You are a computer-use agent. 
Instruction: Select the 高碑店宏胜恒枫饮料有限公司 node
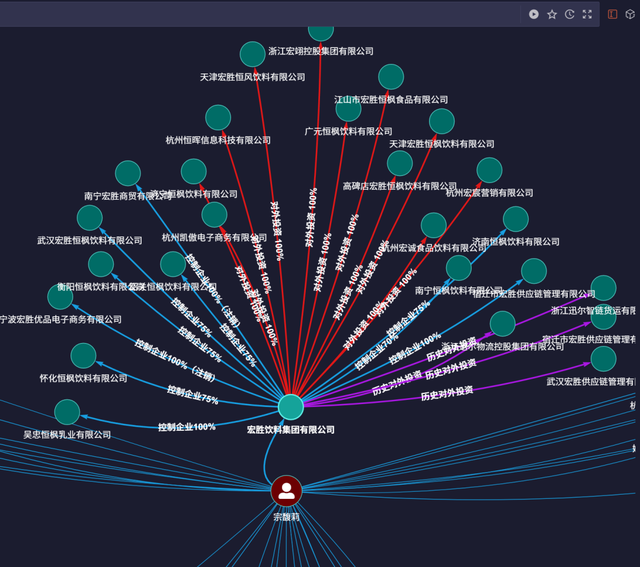pyautogui.click(x=400, y=163)
